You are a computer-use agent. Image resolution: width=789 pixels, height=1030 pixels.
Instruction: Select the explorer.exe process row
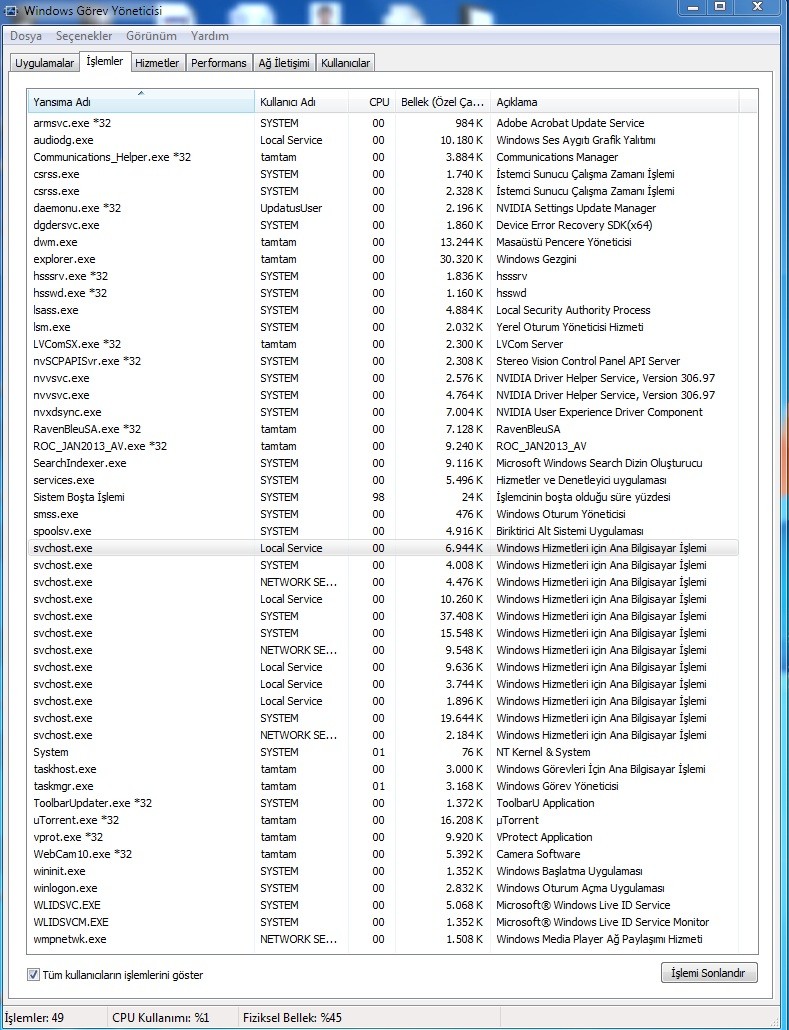point(64,259)
